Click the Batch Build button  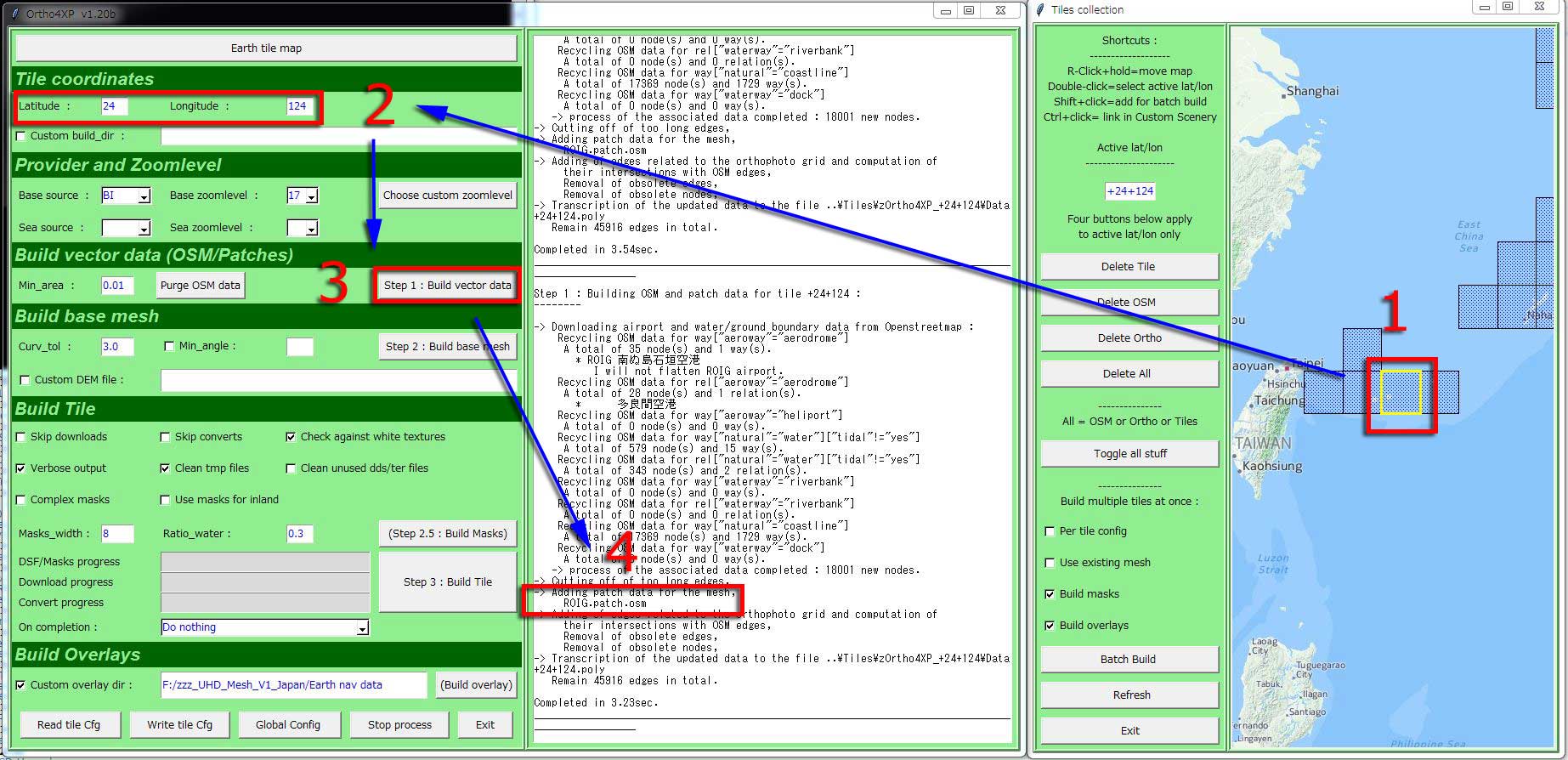[1128, 660]
